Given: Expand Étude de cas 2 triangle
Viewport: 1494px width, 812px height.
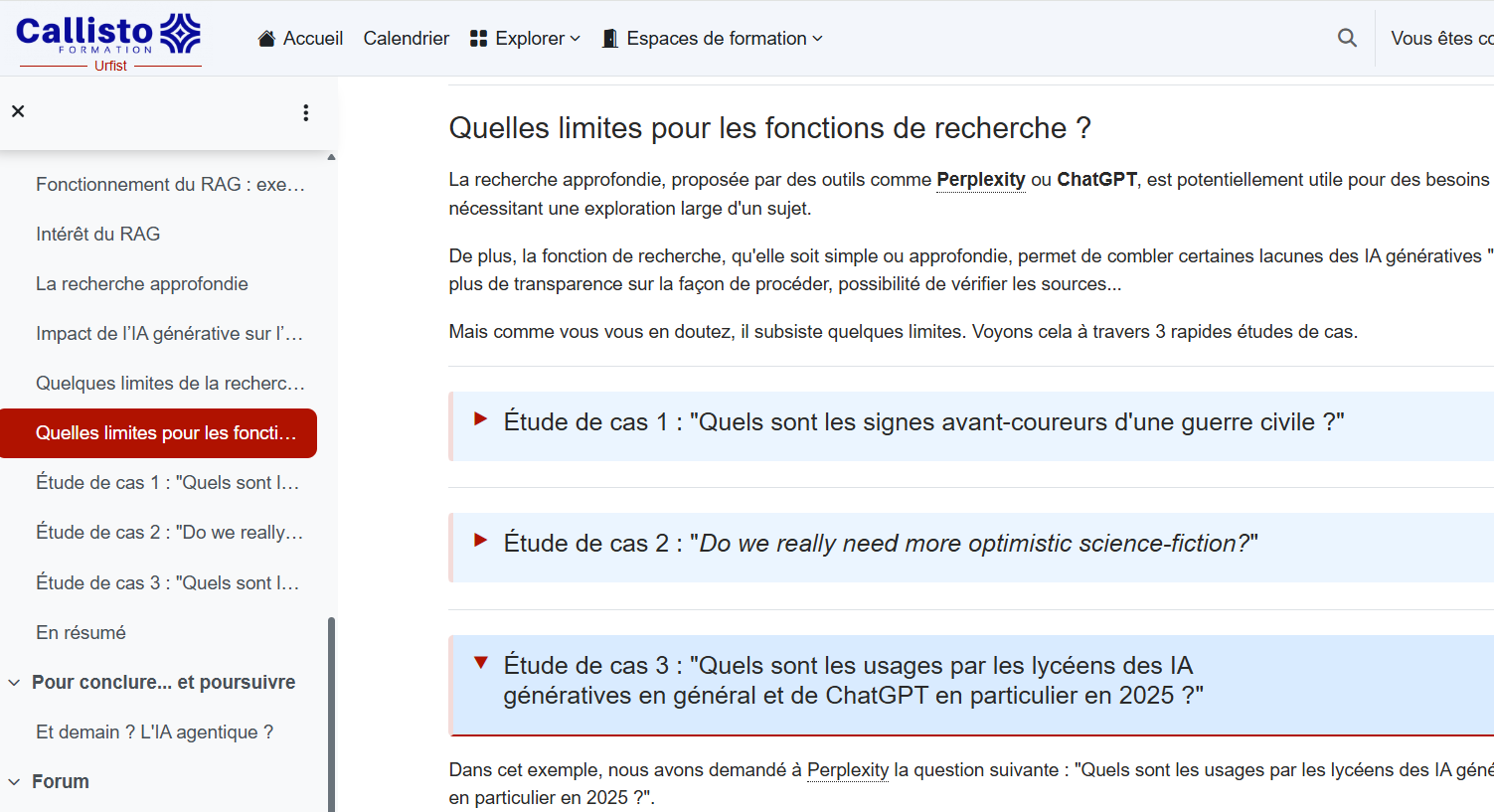Looking at the screenshot, I should click(x=481, y=541).
